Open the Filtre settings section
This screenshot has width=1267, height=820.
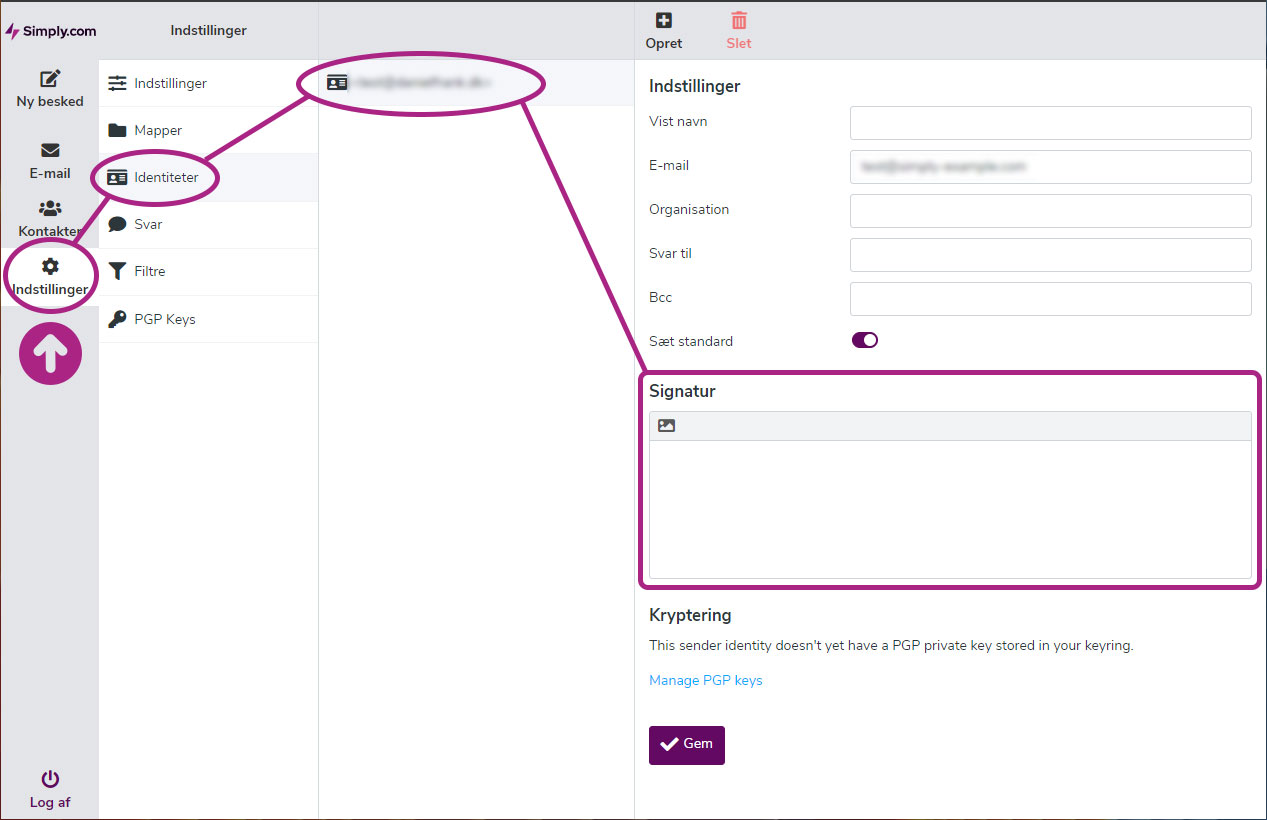[x=150, y=271]
